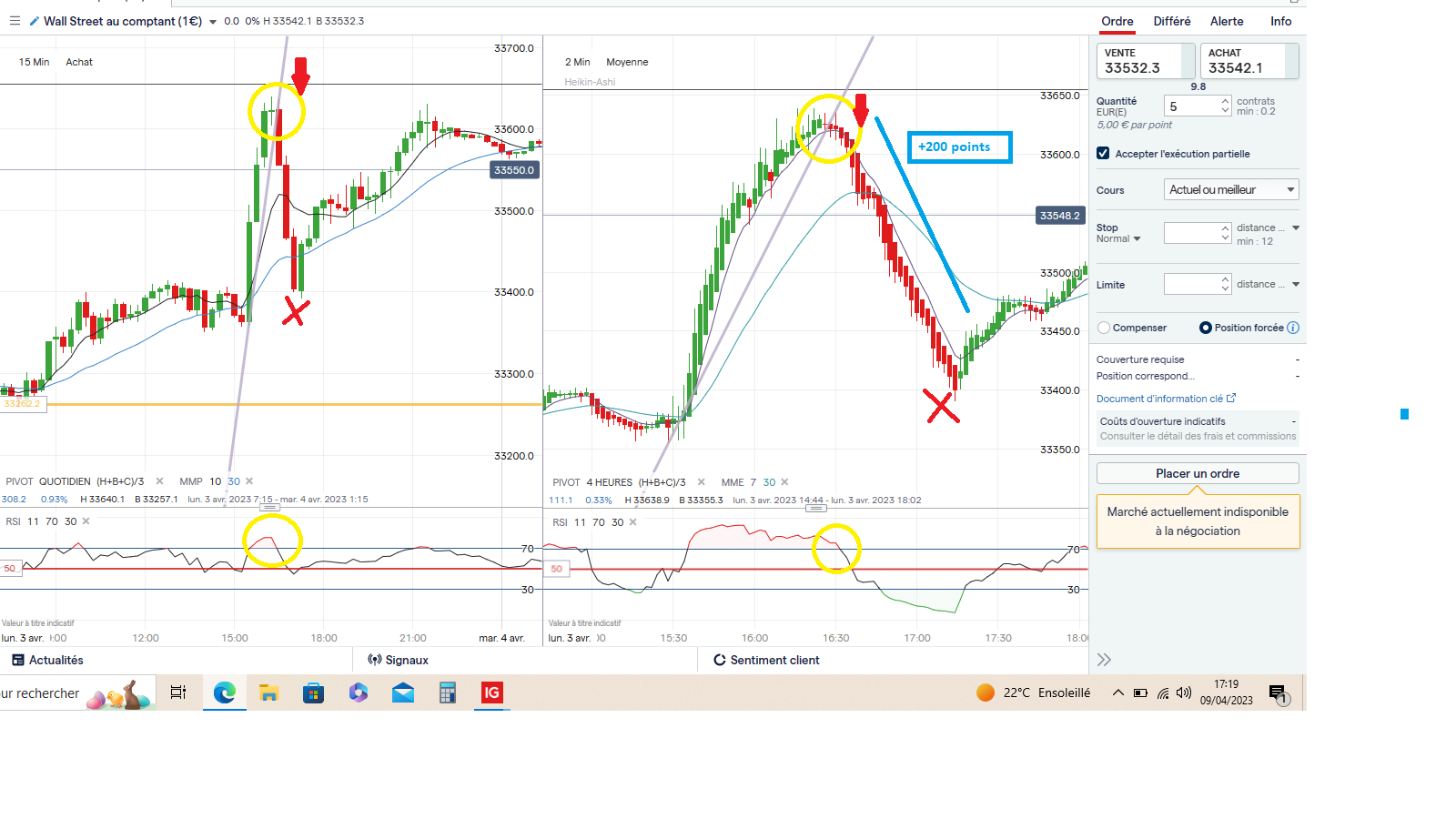
Task: Click the Stop level input field
Action: point(1192,233)
